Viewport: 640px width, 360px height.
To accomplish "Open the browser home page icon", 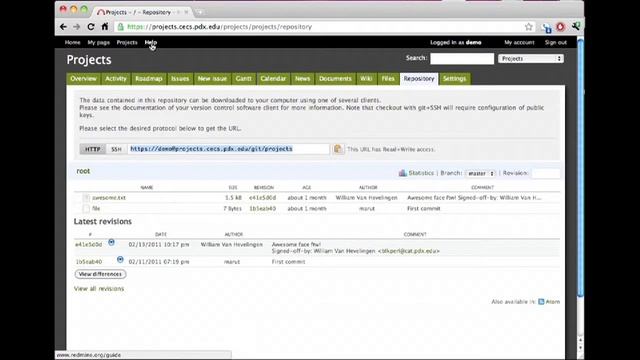I will 105,27.
